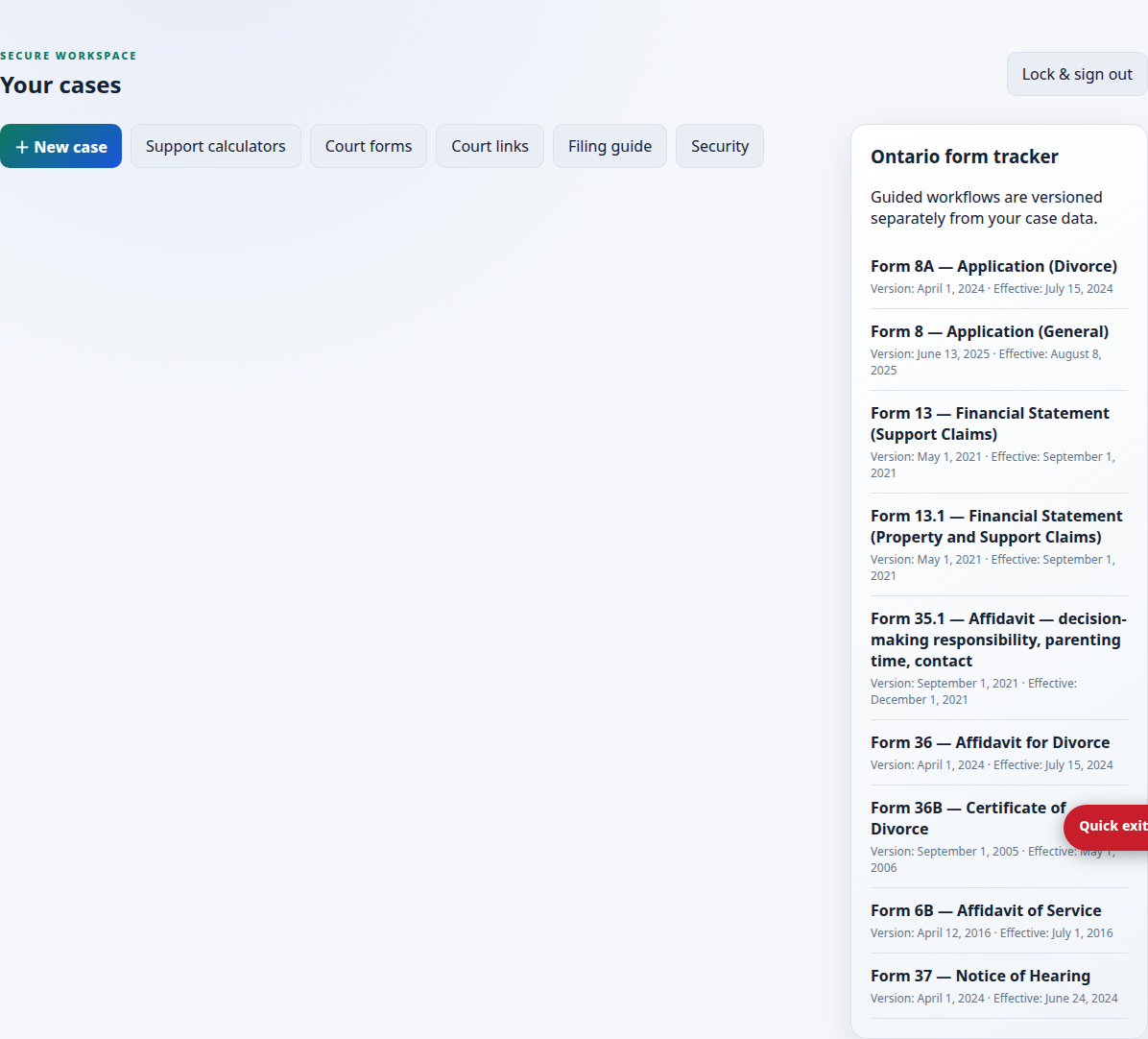
Task: Select Form 8 — Application (General)
Action: 989,331
